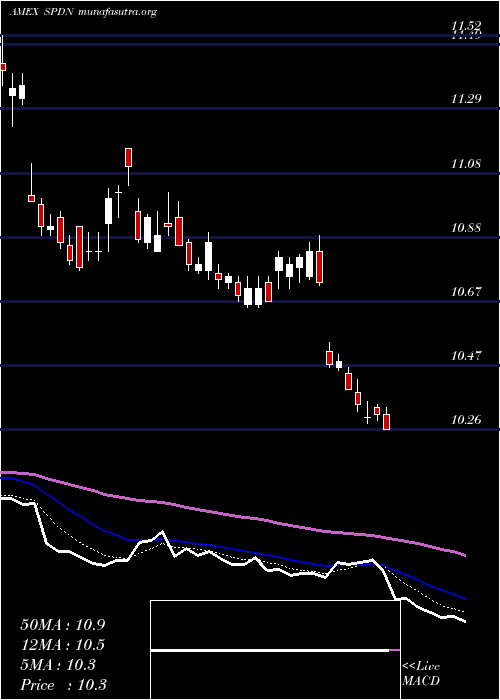The height and width of the screenshot is (700, 500).
Task: Click the 10.88 price level label
Action: point(466,228)
